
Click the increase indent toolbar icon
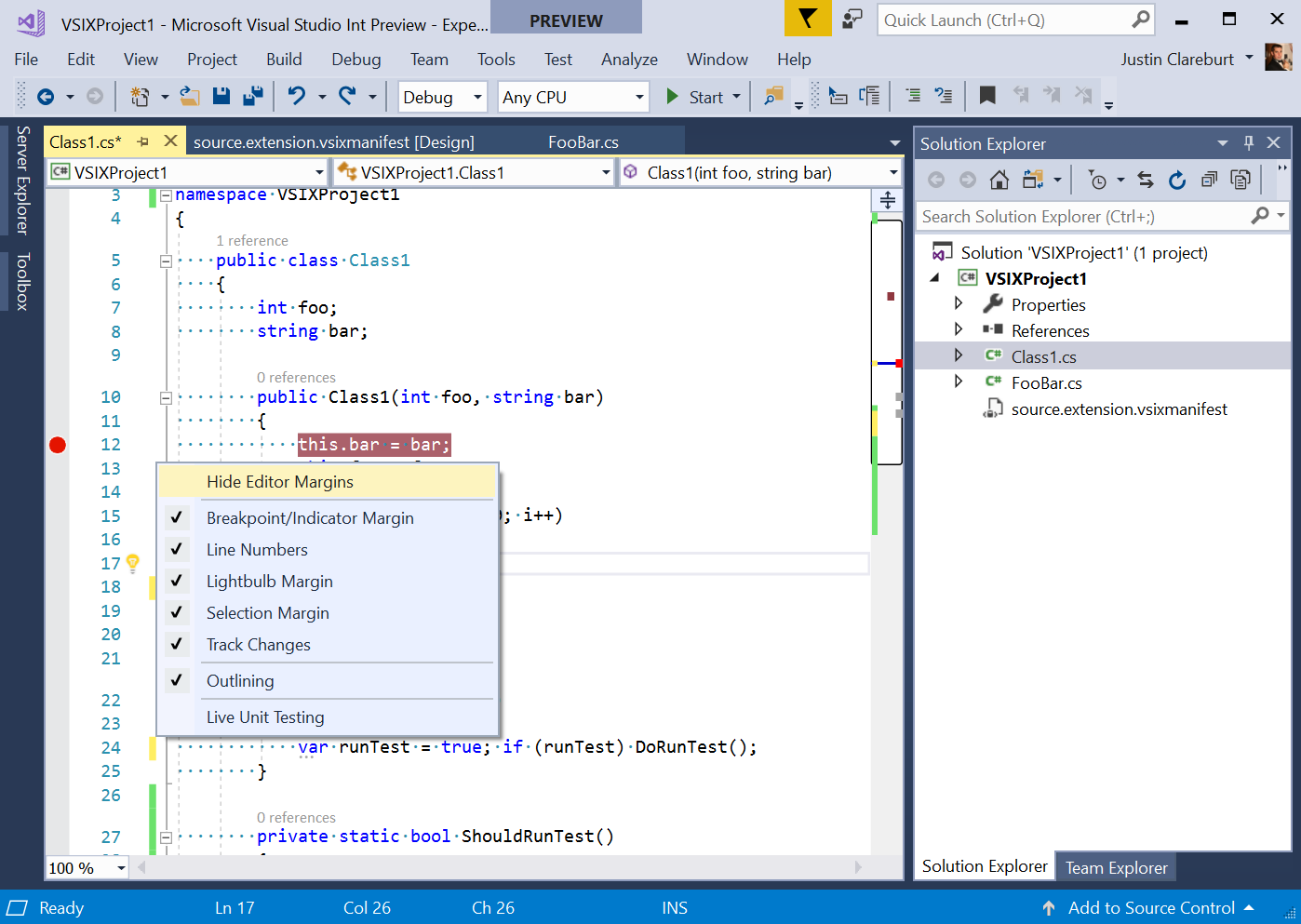point(944,95)
